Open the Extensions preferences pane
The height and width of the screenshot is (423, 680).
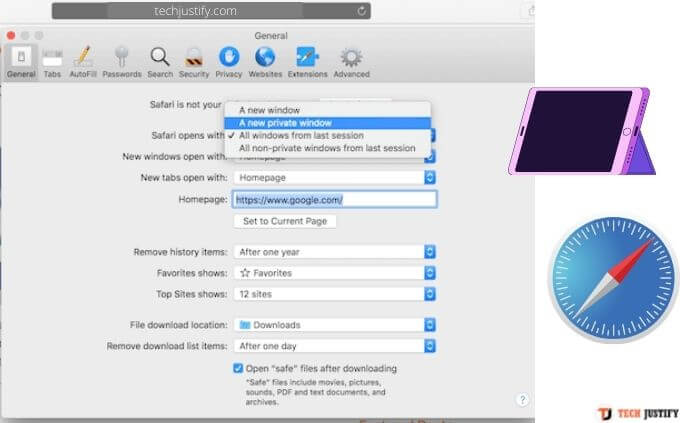click(307, 60)
